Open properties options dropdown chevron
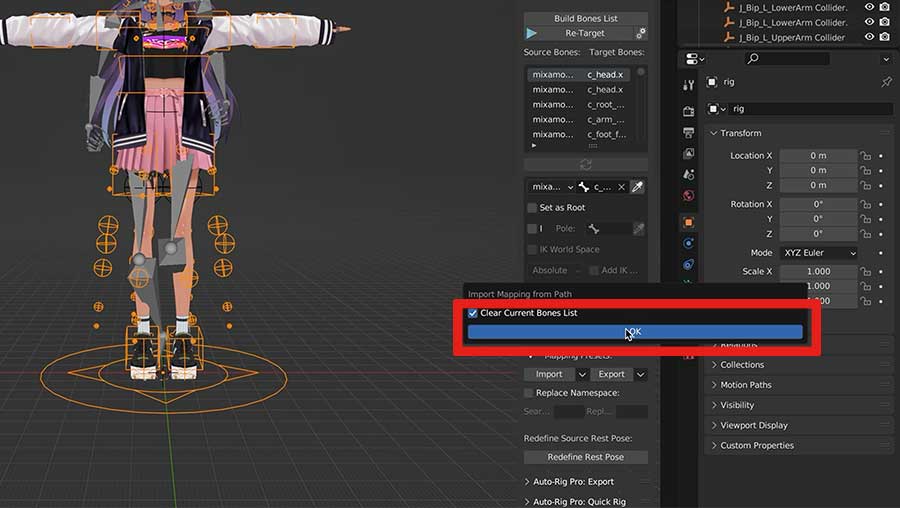The image size is (900, 508). coord(886,59)
